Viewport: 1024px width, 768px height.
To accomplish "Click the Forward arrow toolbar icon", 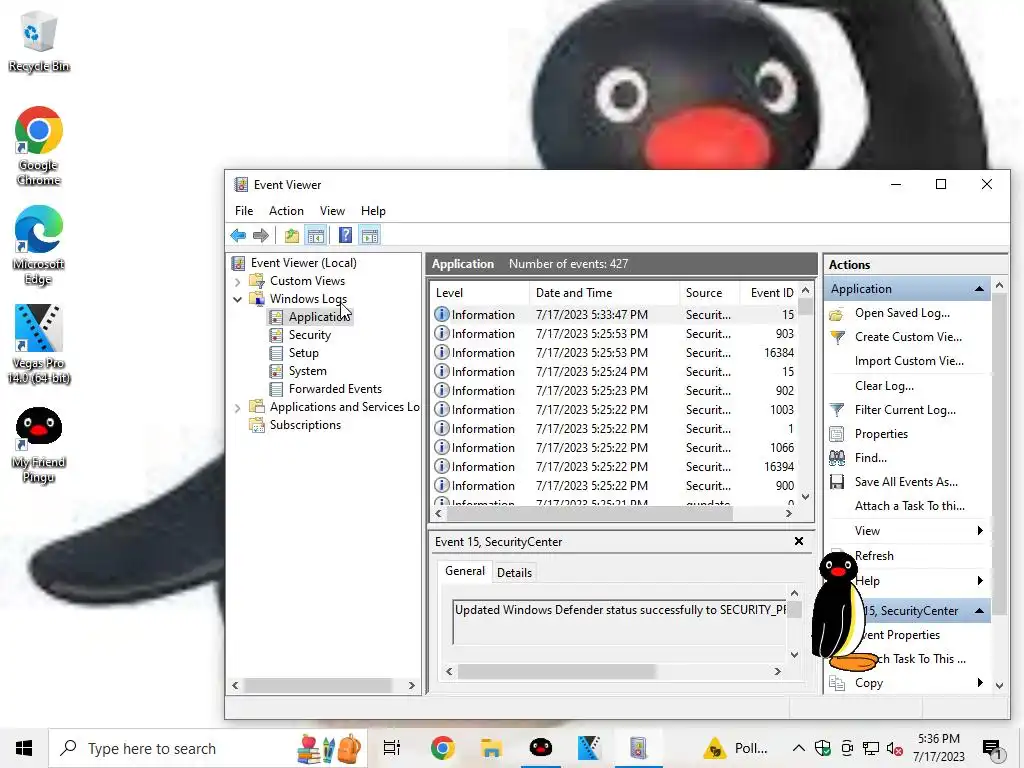I will tap(261, 236).
